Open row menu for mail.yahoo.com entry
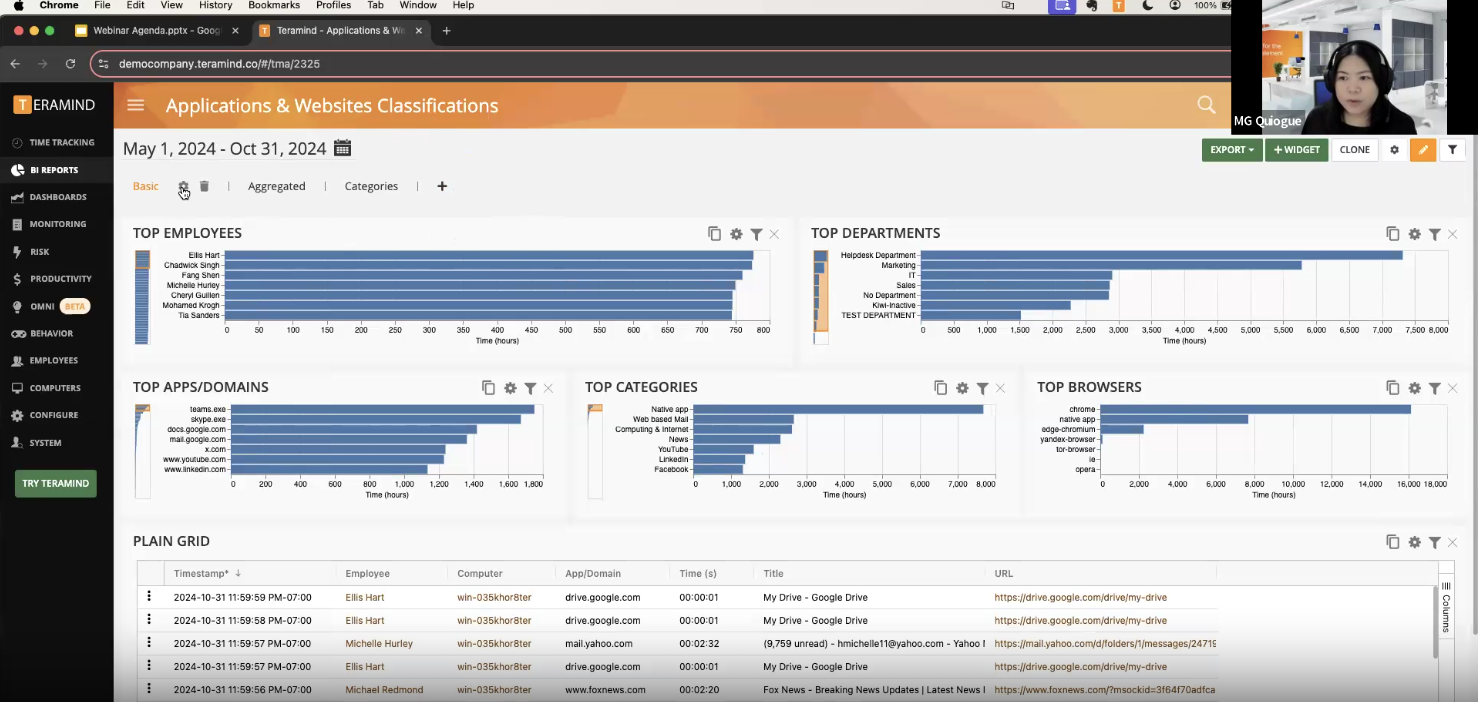 (149, 643)
